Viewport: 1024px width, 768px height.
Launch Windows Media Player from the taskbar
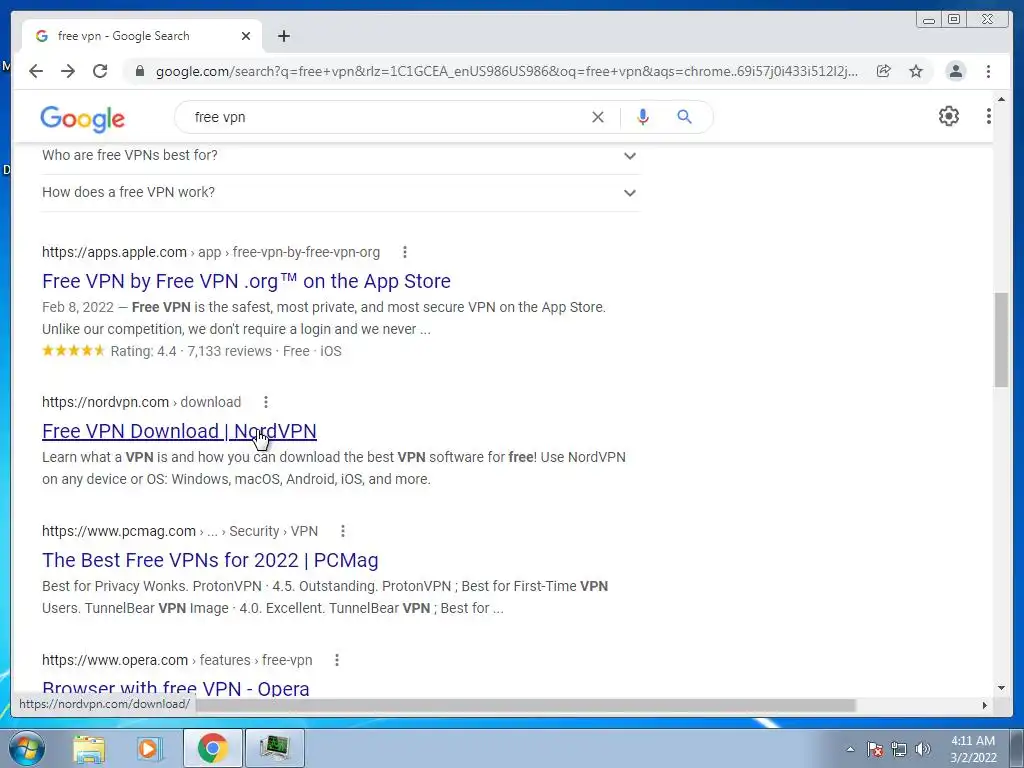tap(150, 748)
